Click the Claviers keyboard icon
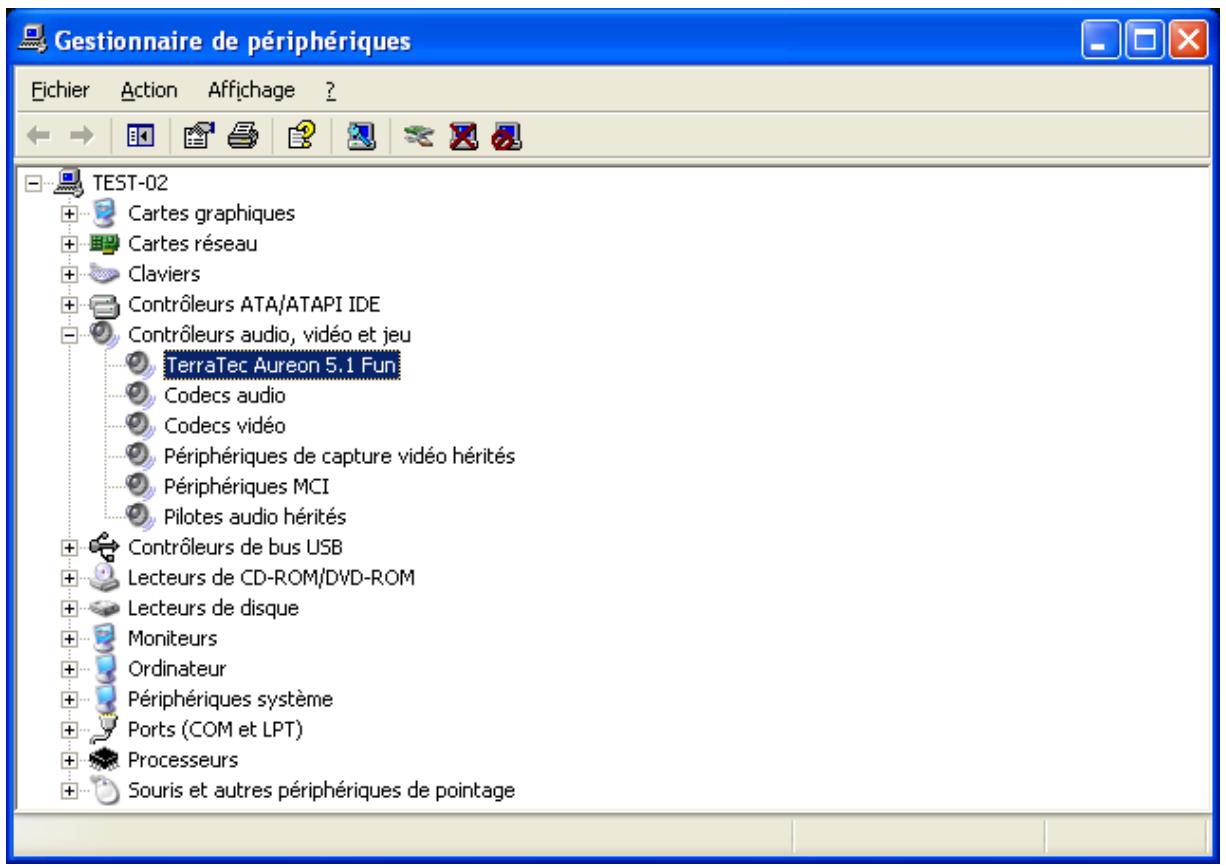The height and width of the screenshot is (868, 1226). (106, 274)
